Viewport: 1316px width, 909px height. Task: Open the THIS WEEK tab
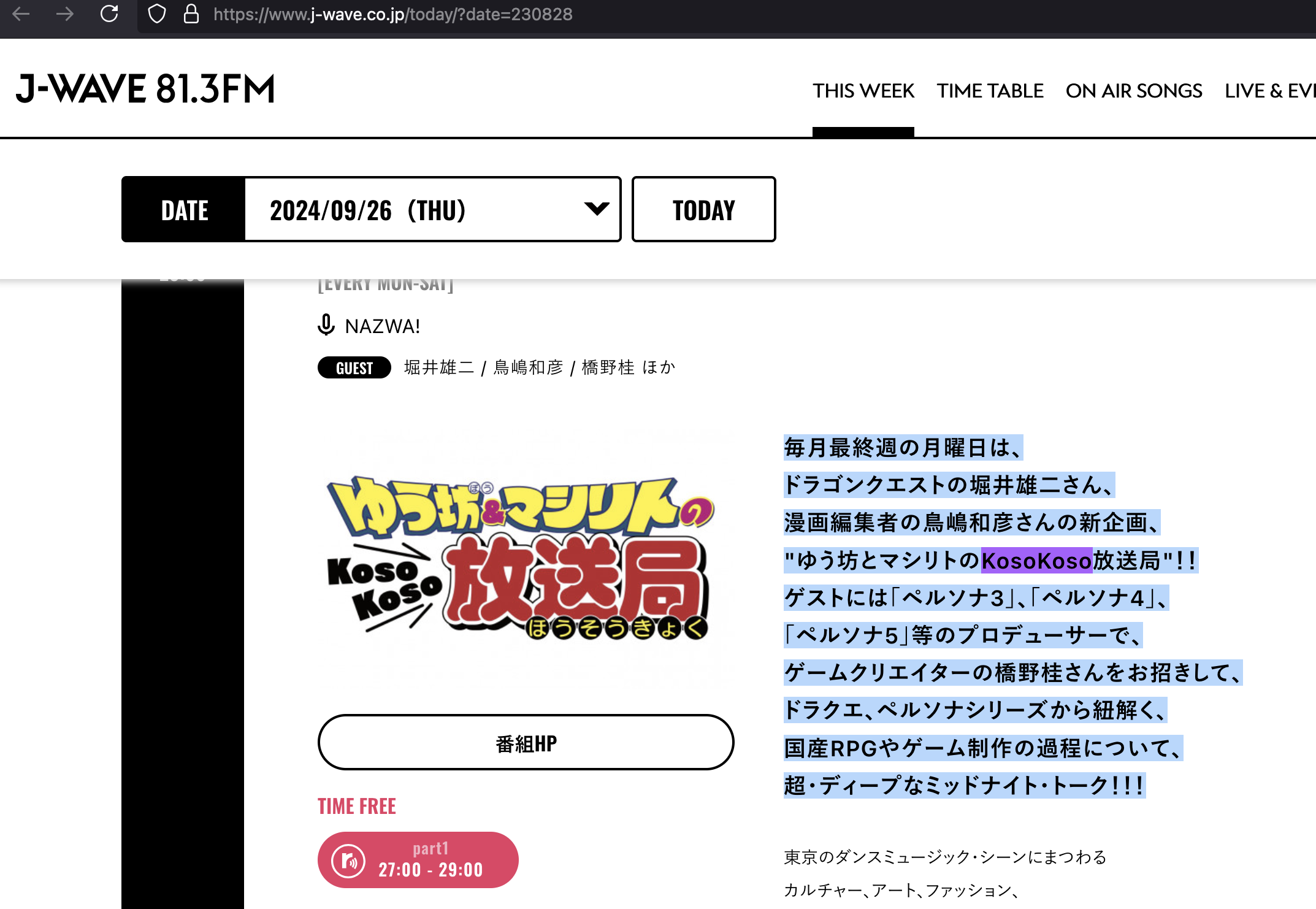click(863, 91)
